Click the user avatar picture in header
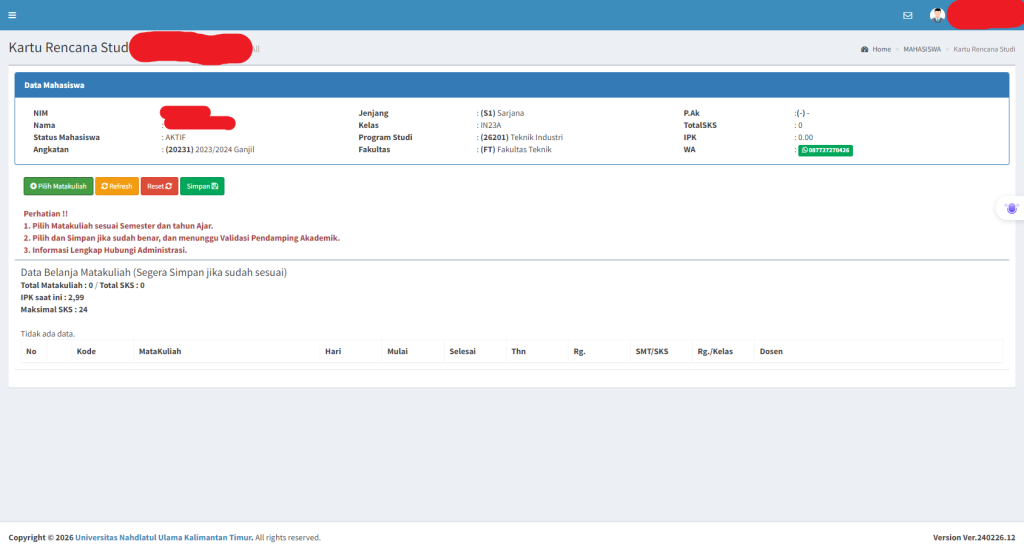The height and width of the screenshot is (550, 1024). [x=937, y=15]
